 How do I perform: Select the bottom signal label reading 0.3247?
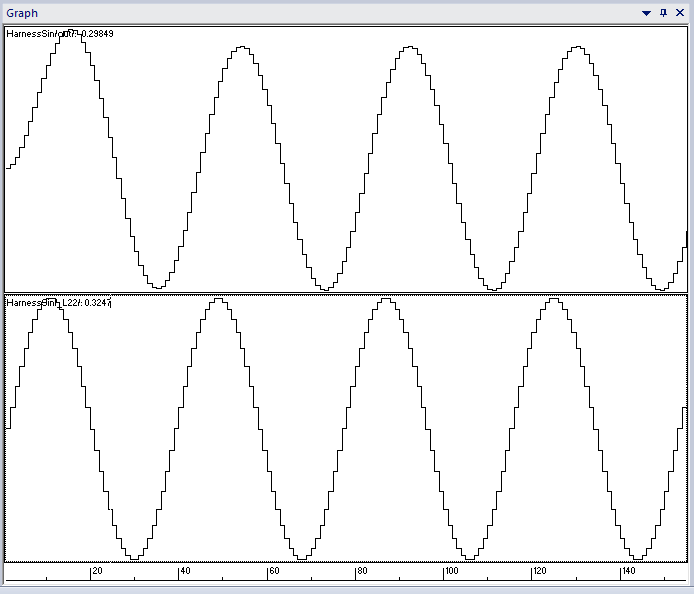point(58,302)
